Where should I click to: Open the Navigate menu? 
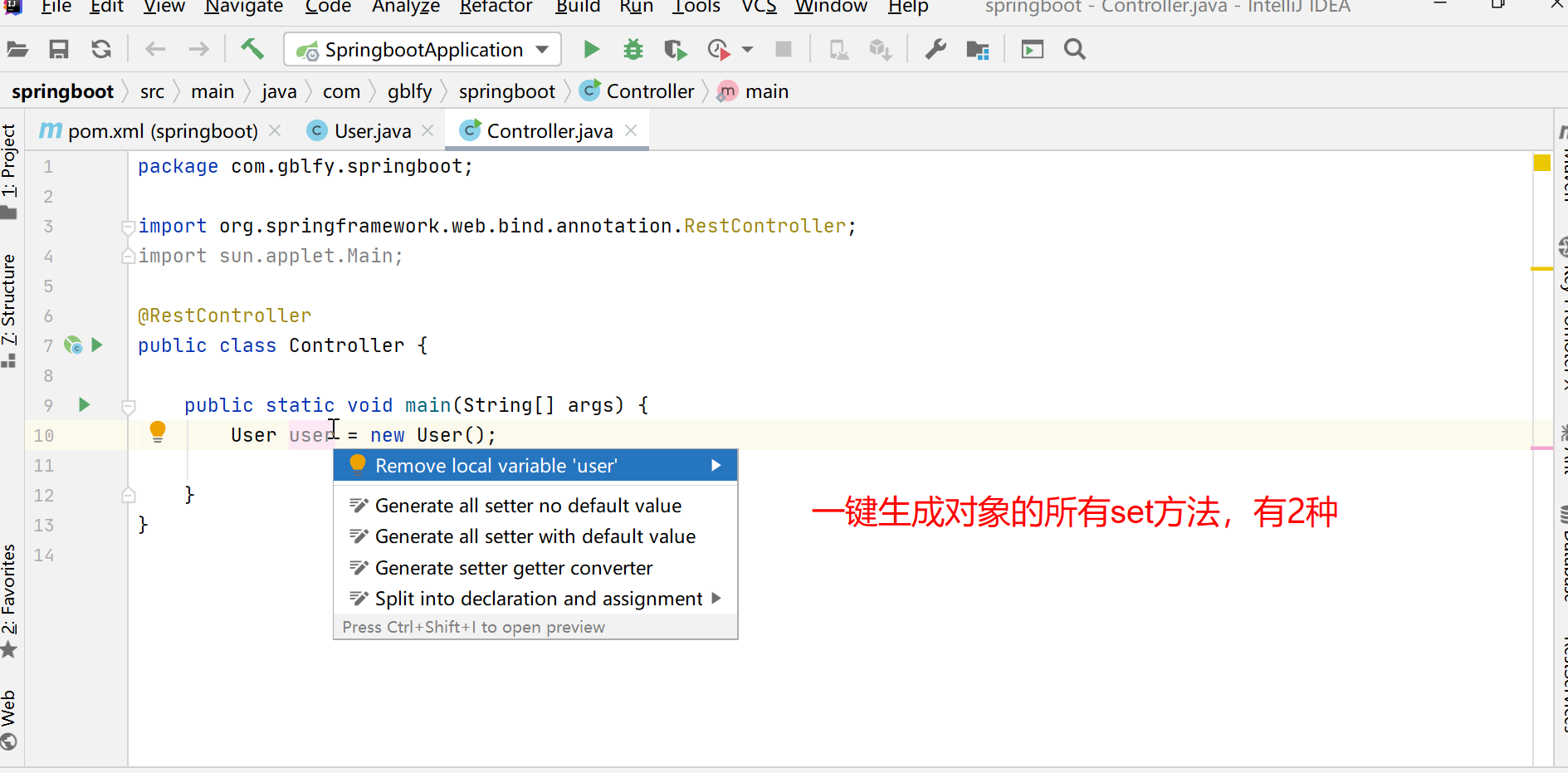point(244,7)
